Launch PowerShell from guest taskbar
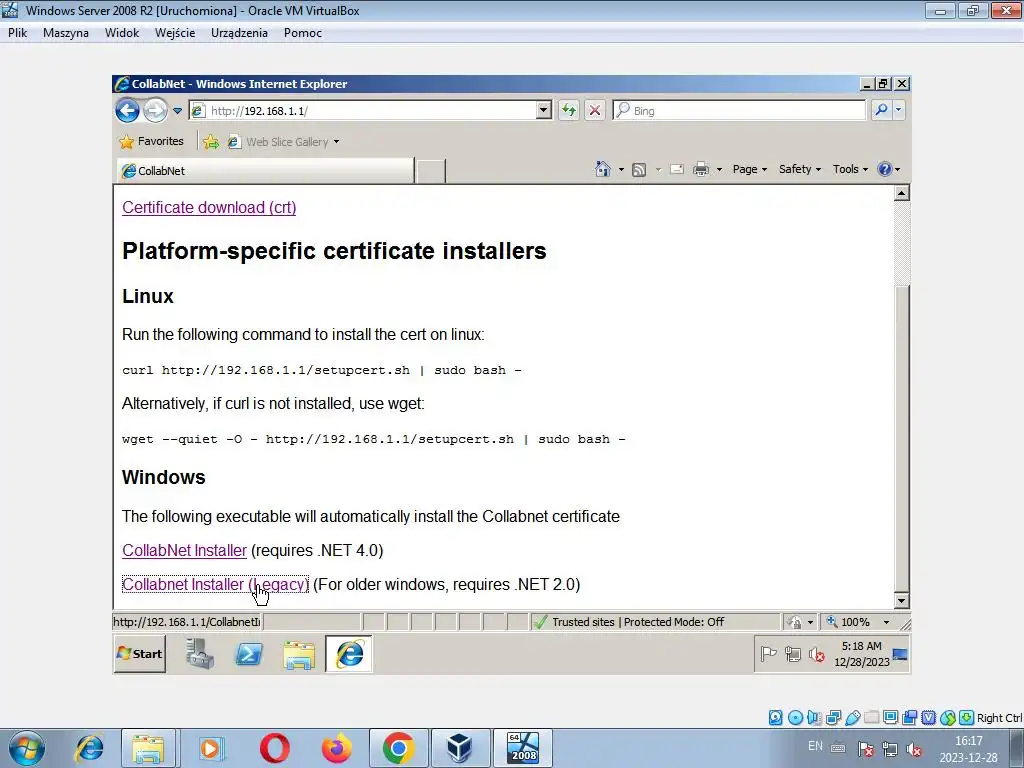The image size is (1024, 768). tap(249, 654)
